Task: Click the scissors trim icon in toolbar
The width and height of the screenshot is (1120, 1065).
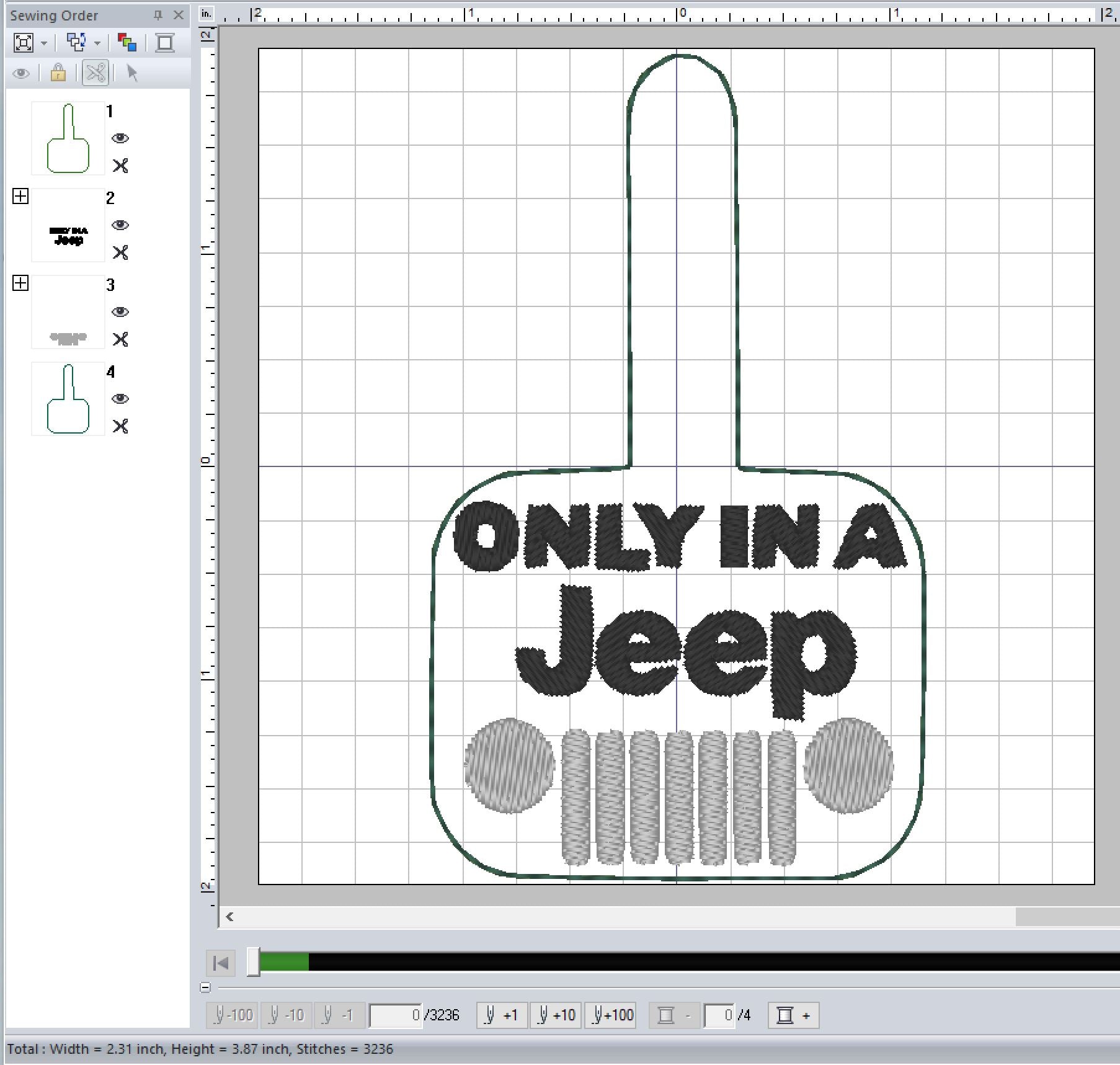Action: pyautogui.click(x=96, y=73)
